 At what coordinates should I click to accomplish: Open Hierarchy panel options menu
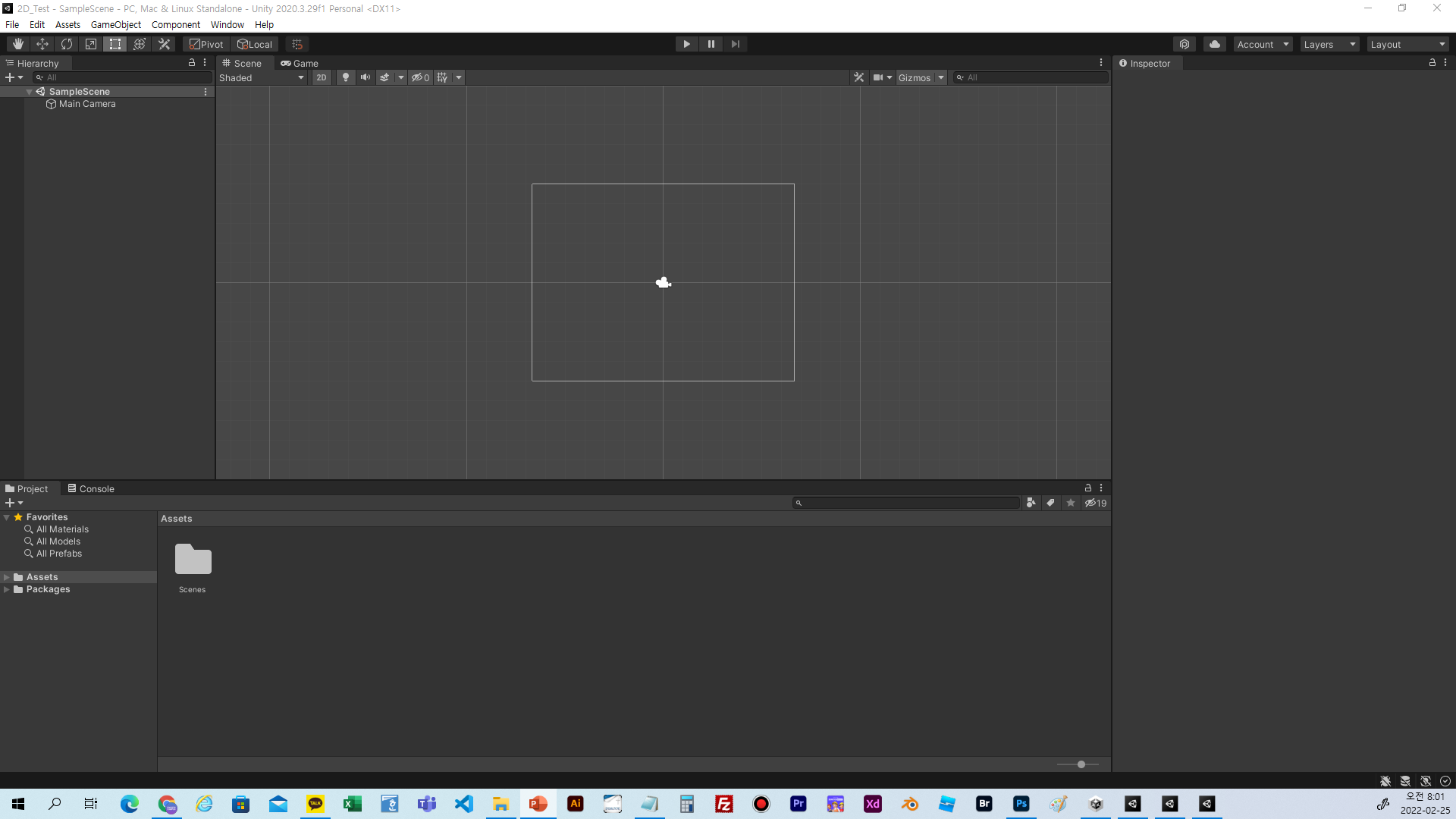205,63
